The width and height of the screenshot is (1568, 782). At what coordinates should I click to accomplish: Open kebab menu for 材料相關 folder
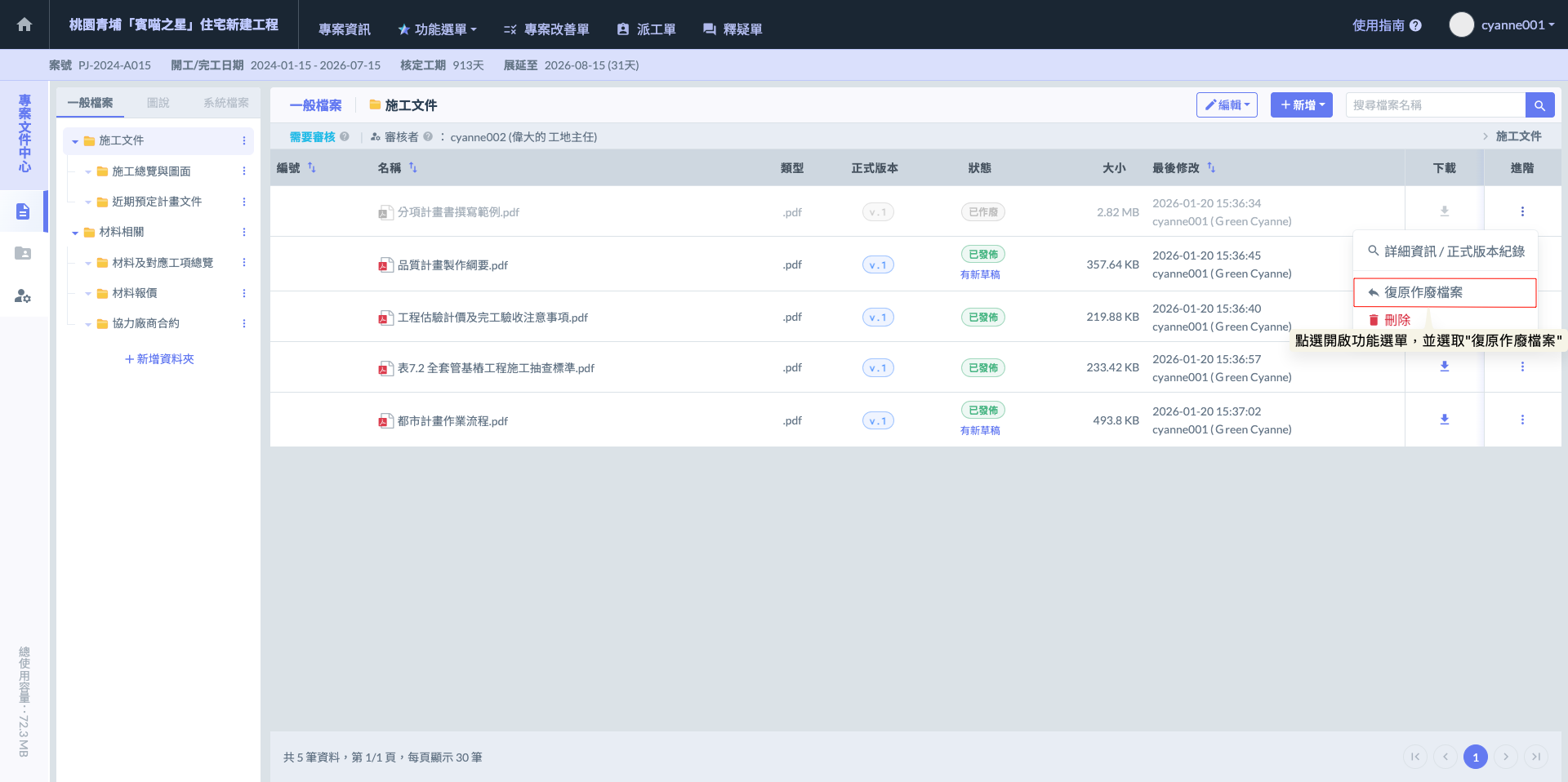point(244,233)
